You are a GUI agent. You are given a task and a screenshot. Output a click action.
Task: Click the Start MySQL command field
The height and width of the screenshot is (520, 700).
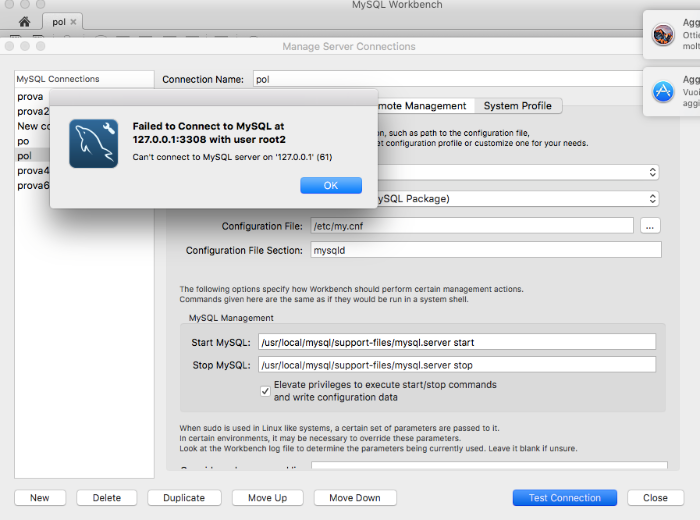[457, 342]
